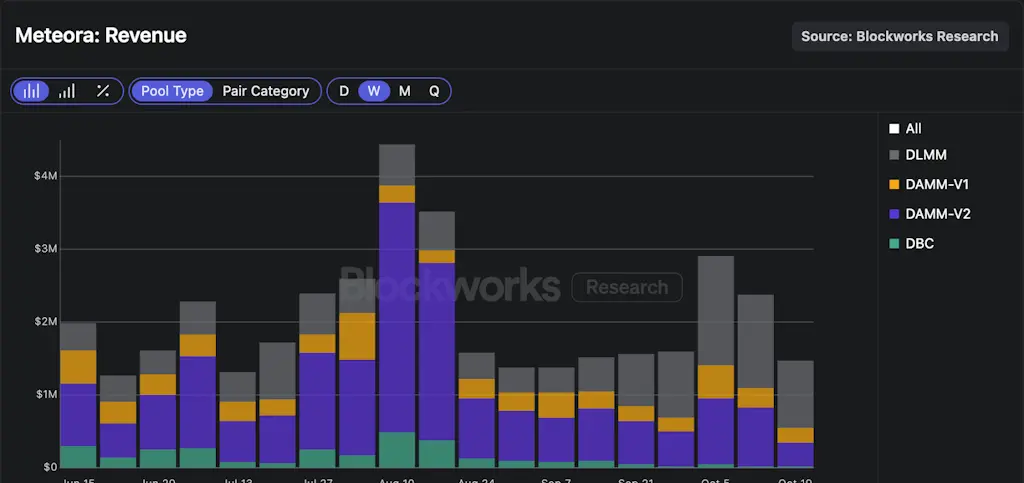Choose the Quarterly (Q) interval

click(x=434, y=91)
